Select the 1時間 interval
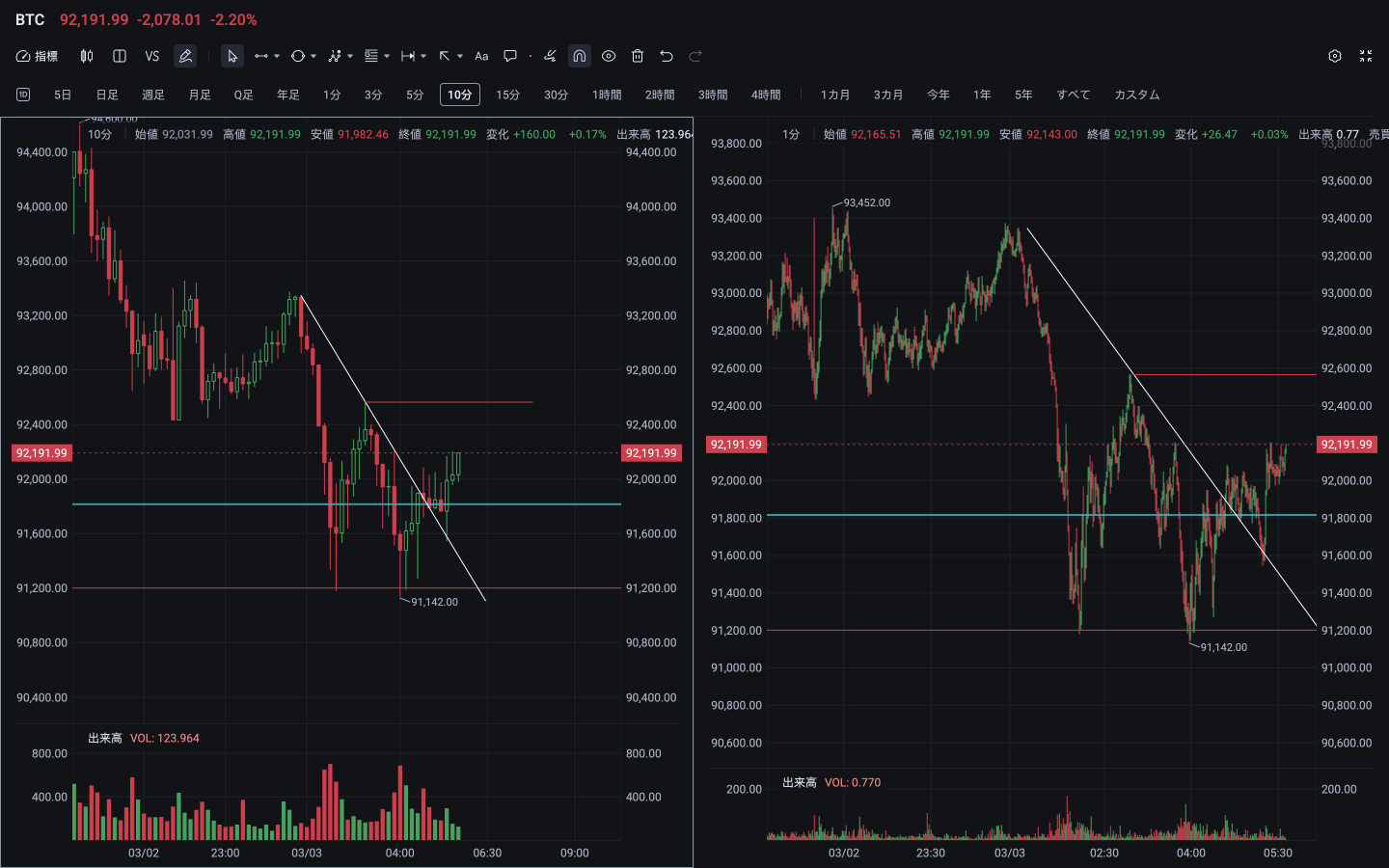Viewport: 1389px width, 868px height. [607, 95]
